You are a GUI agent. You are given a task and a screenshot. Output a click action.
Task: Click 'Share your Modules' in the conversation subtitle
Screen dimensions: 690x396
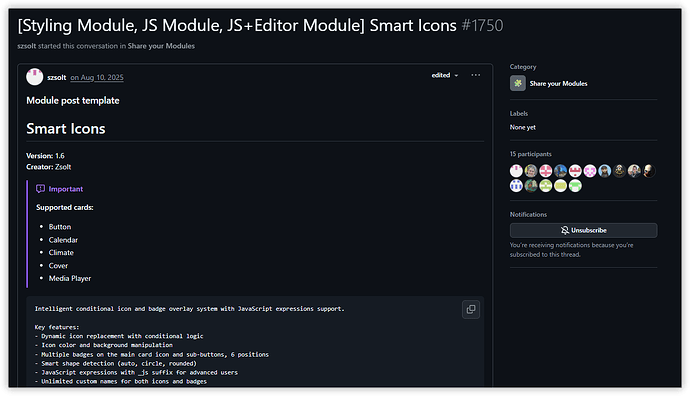click(161, 46)
